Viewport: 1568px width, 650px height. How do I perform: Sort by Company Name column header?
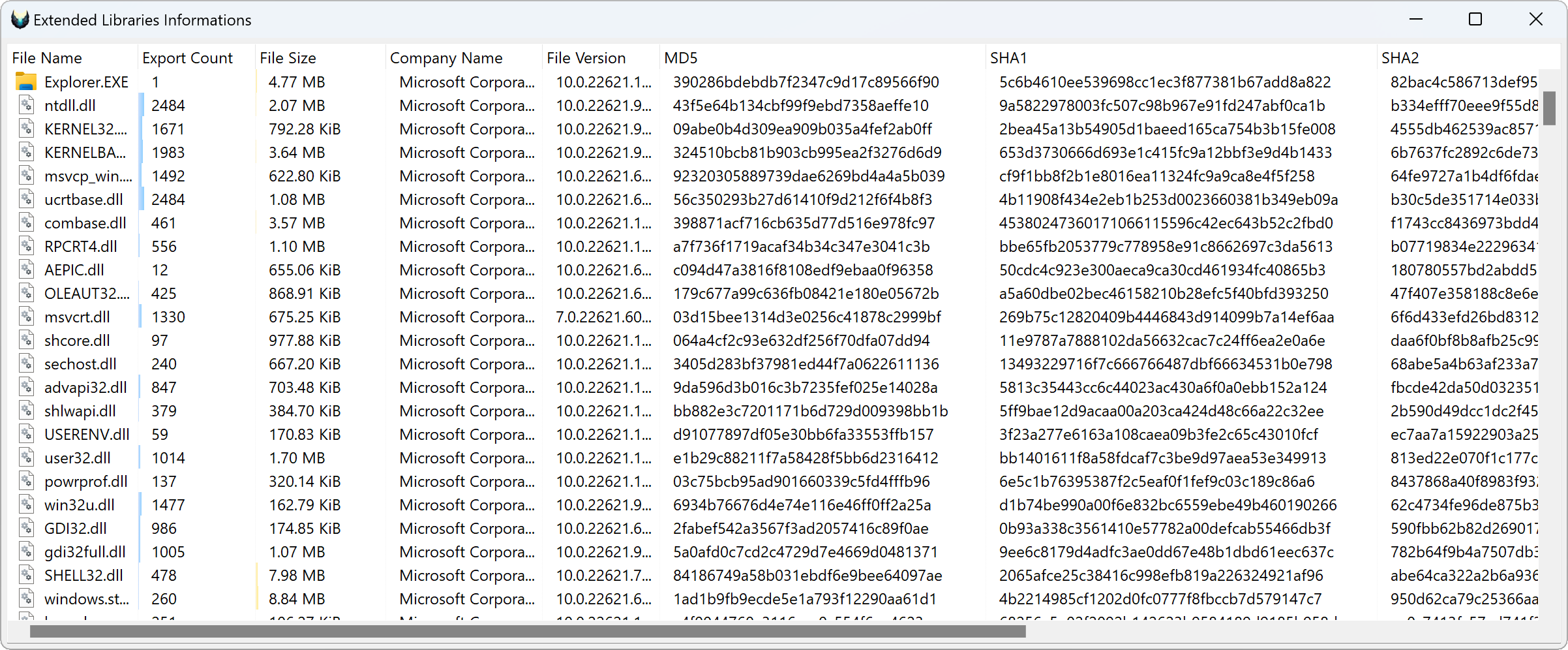pos(464,57)
